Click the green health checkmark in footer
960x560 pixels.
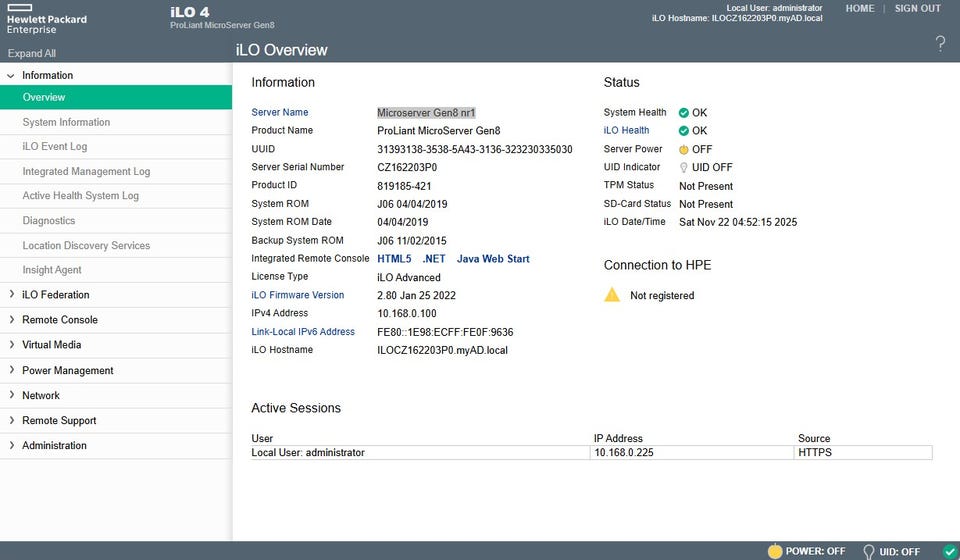(949, 551)
